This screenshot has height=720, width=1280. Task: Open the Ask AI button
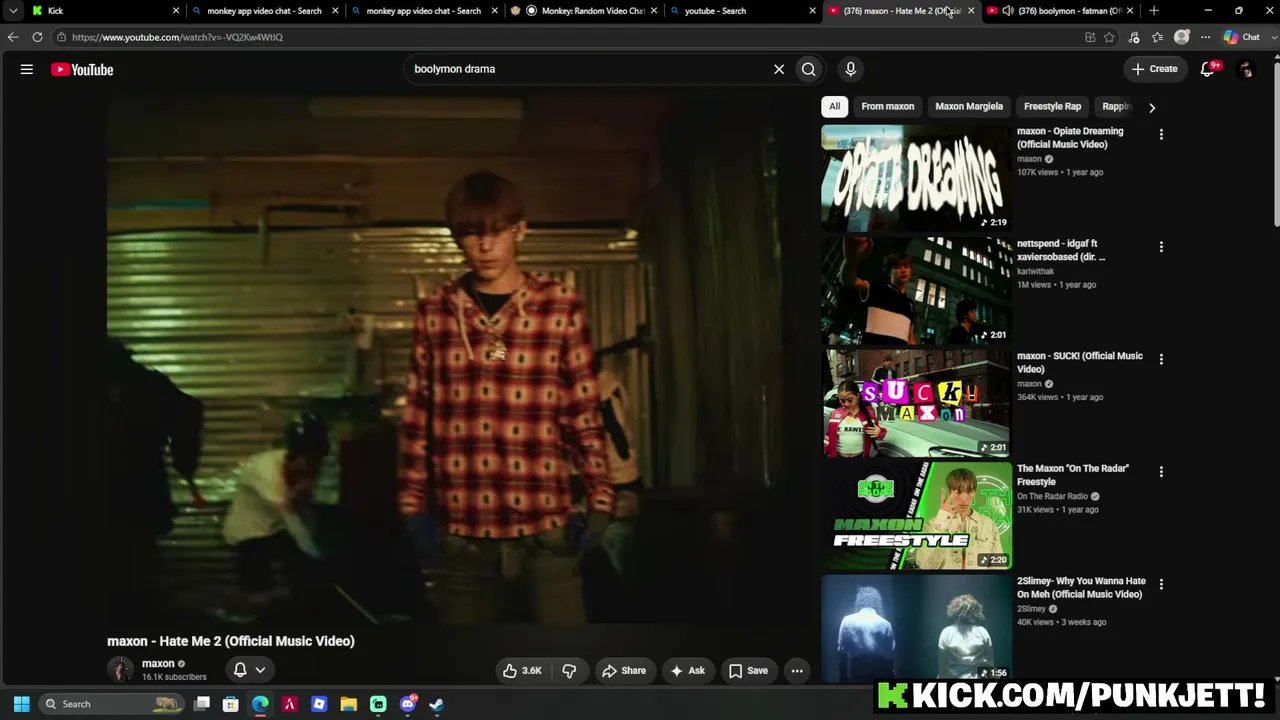point(688,671)
